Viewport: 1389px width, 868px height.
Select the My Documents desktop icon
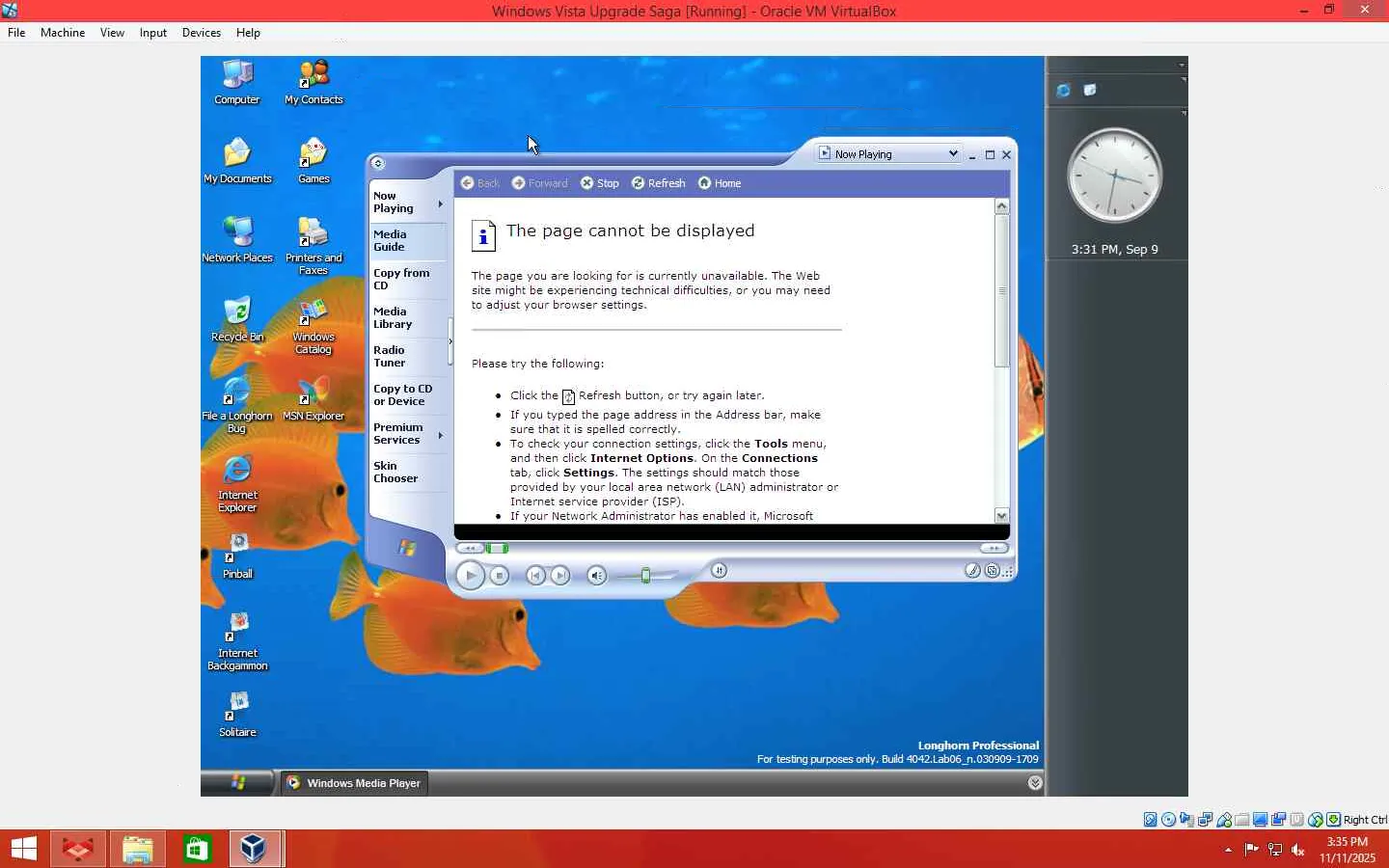click(237, 161)
